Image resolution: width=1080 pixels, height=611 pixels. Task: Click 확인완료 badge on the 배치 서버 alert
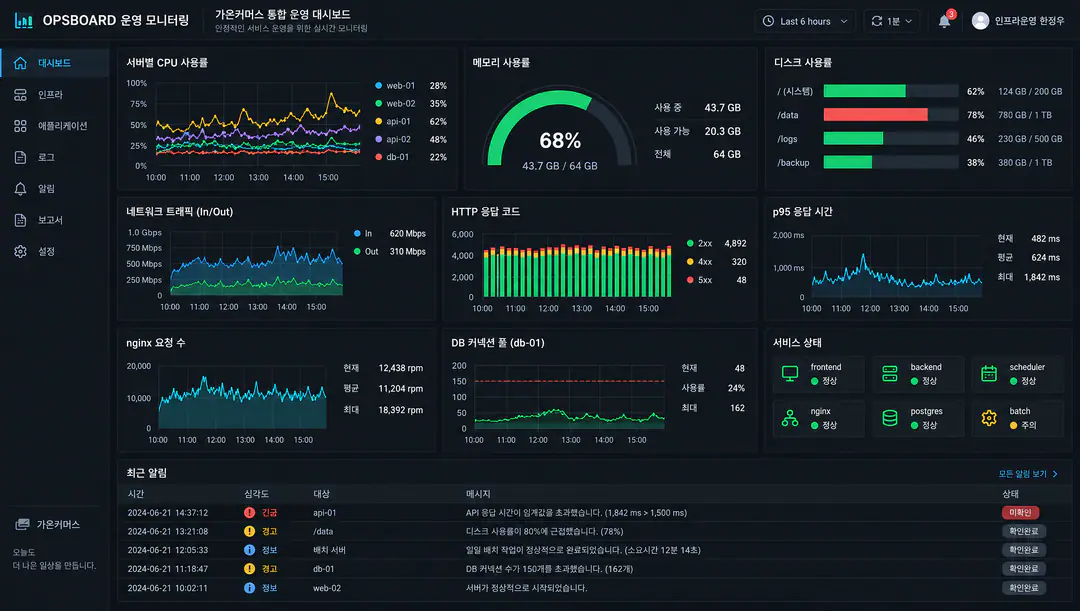coord(1024,550)
